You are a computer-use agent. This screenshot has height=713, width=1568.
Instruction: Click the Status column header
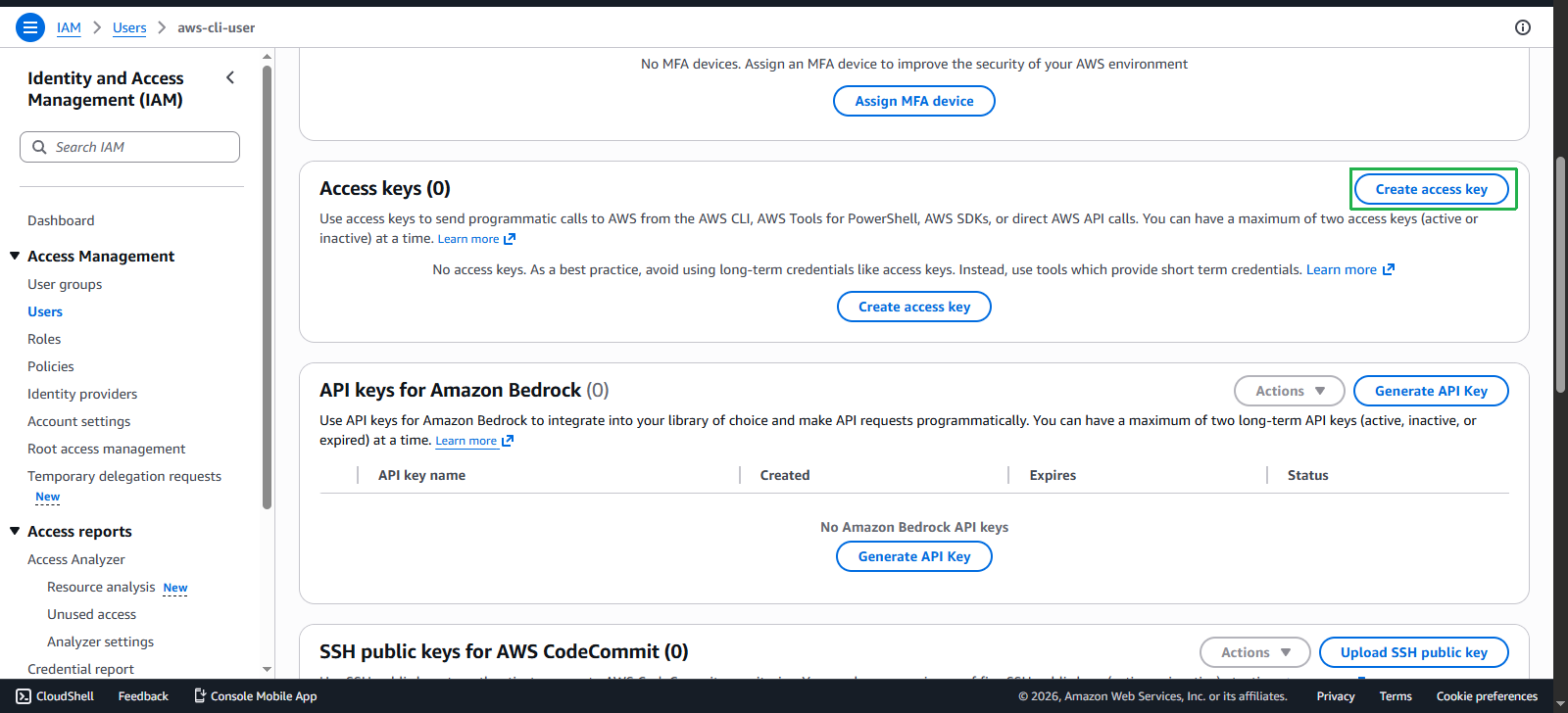pyautogui.click(x=1307, y=475)
